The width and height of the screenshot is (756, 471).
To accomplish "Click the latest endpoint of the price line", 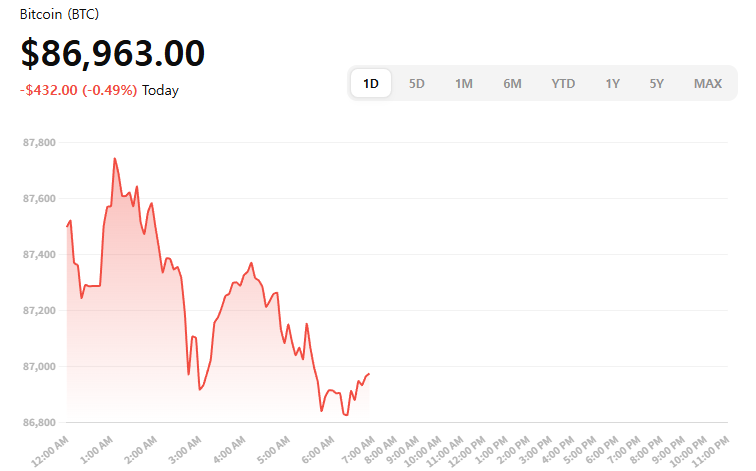I will (370, 374).
